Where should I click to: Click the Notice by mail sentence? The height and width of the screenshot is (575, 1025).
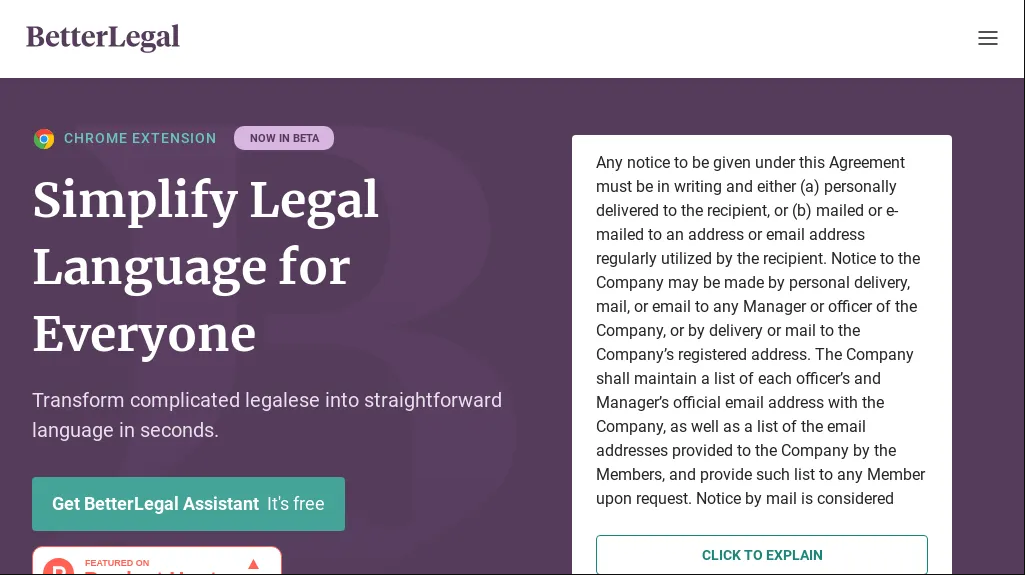795,499
